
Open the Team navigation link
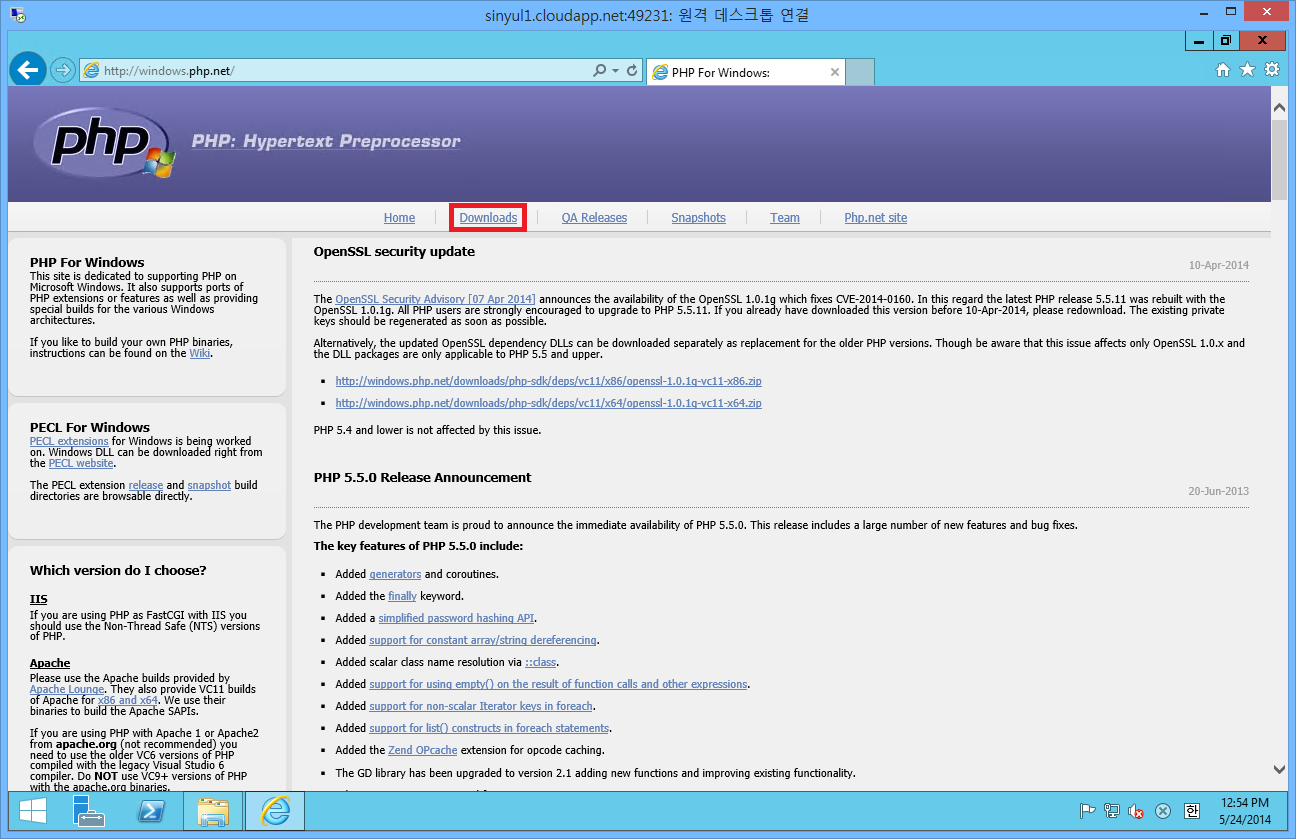pyautogui.click(x=785, y=217)
